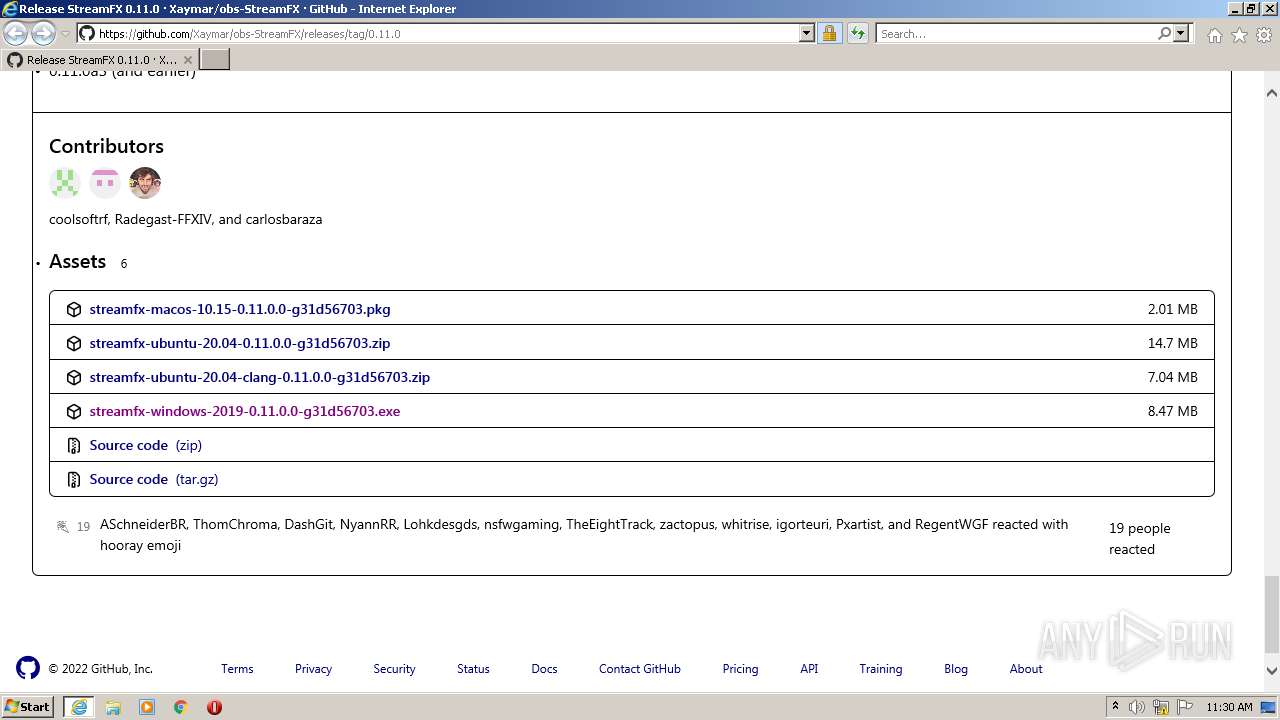Click the IE back navigation button
Viewport: 1280px width, 720px height.
pos(16,33)
